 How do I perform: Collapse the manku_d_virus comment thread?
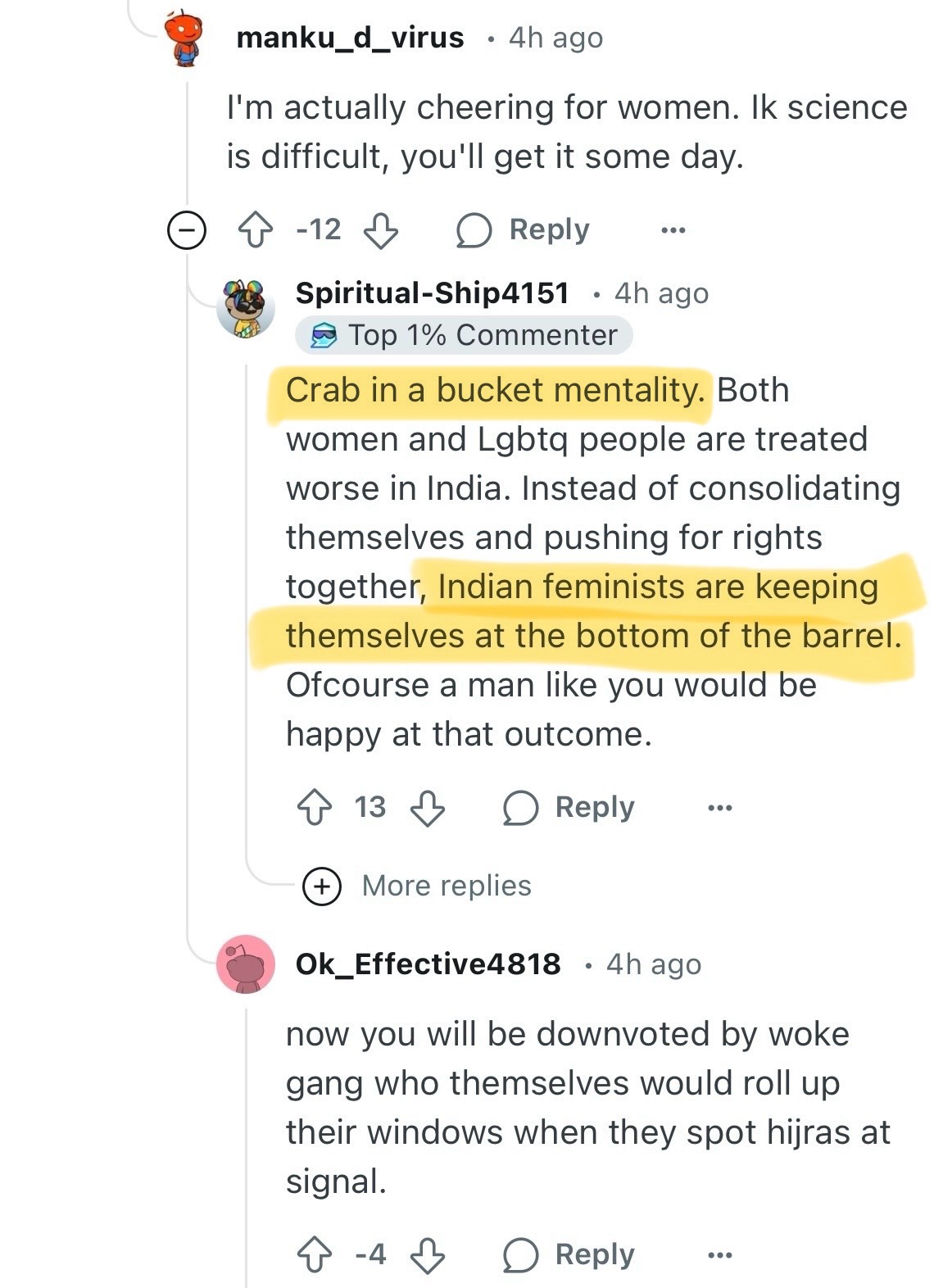click(x=185, y=231)
